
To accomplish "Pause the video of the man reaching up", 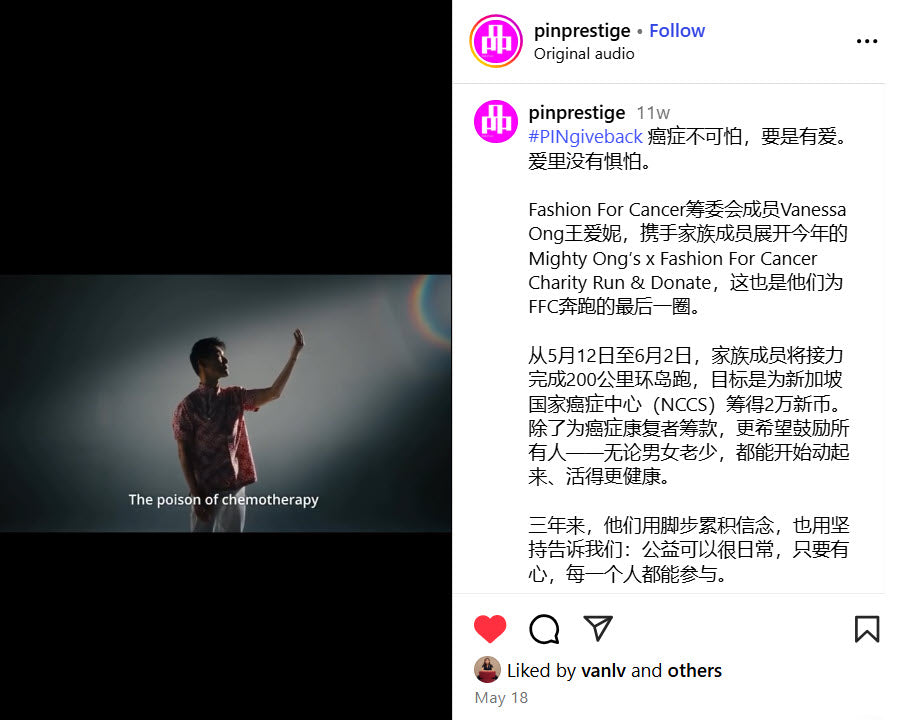I will (x=225, y=403).
